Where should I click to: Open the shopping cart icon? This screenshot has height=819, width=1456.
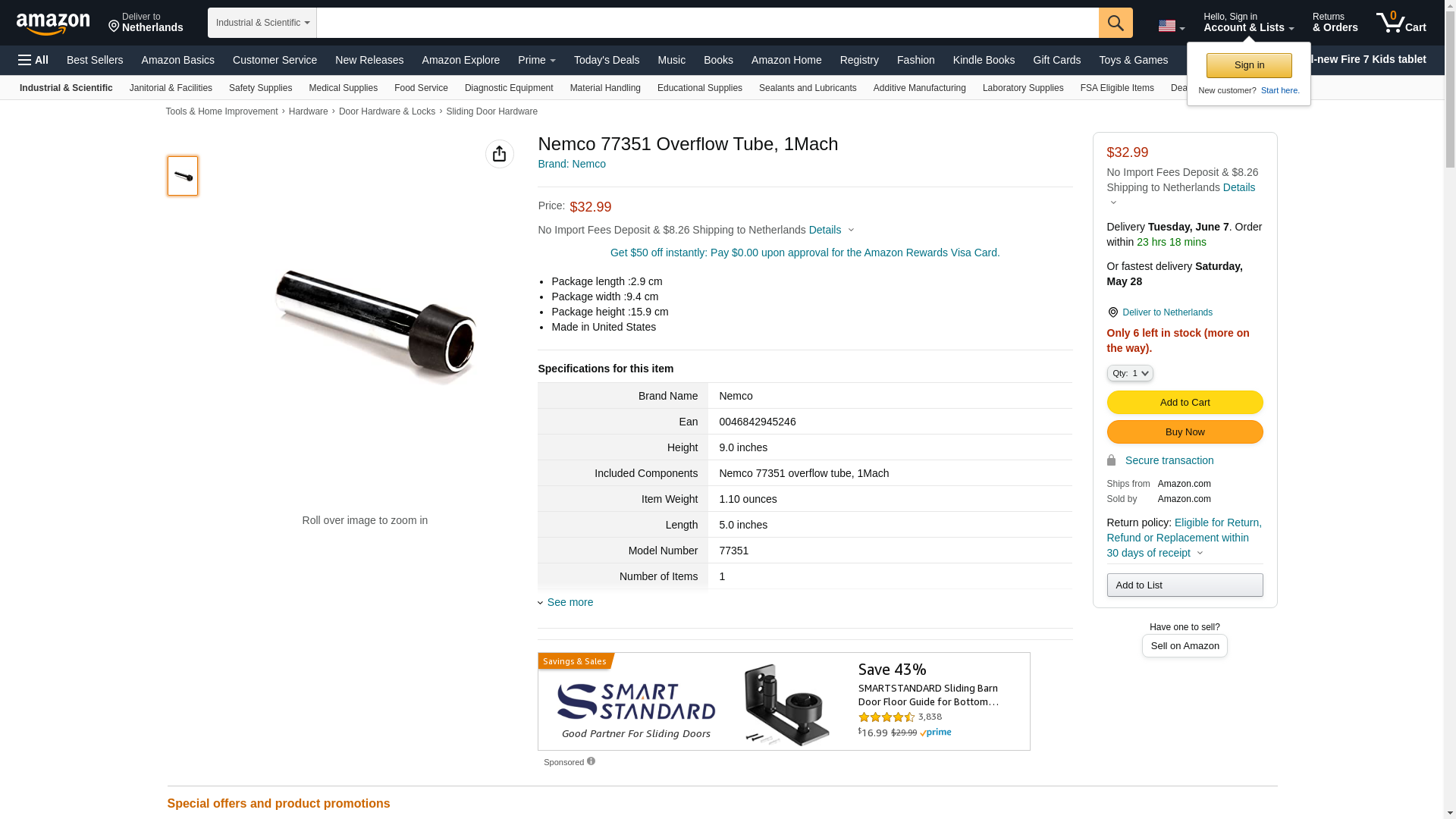[x=1401, y=23]
